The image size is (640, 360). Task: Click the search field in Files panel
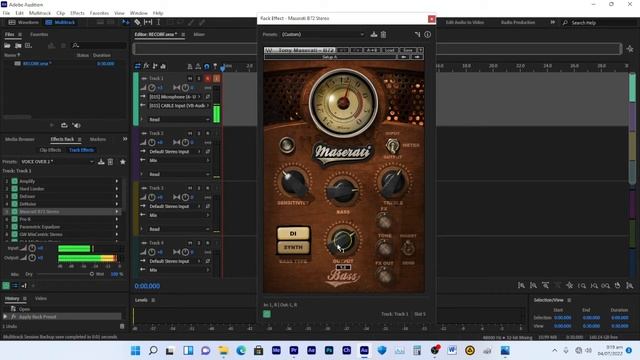pyautogui.click(x=99, y=45)
